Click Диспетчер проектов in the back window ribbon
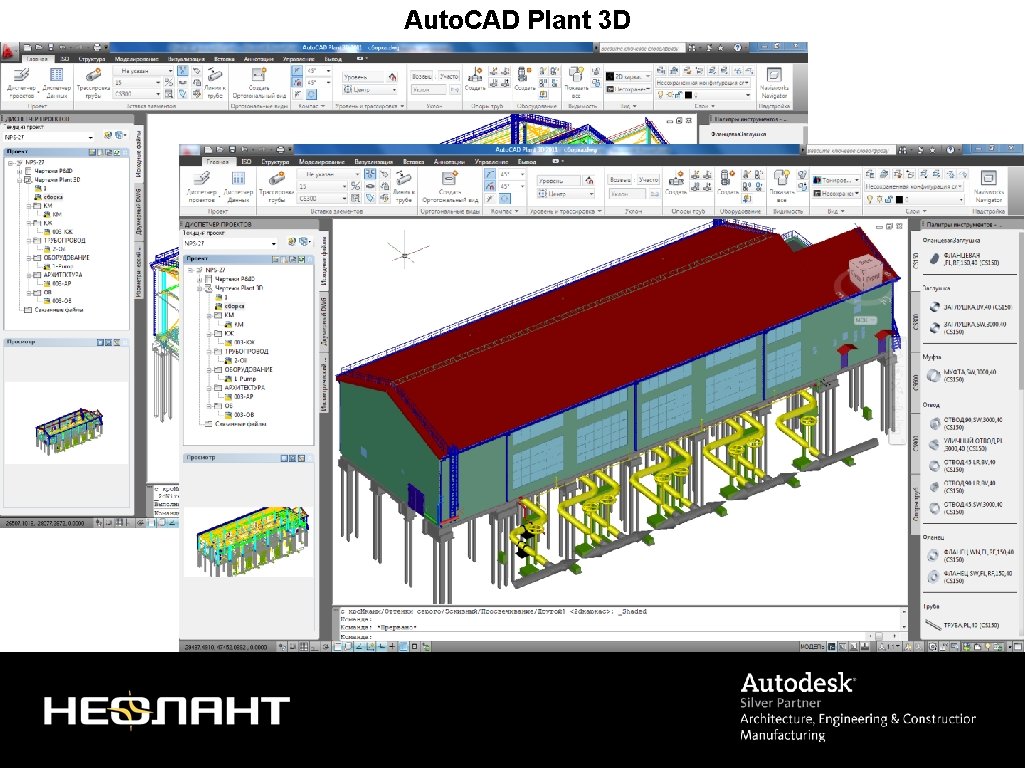Viewport: 1025px width, 768px height. click(22, 83)
